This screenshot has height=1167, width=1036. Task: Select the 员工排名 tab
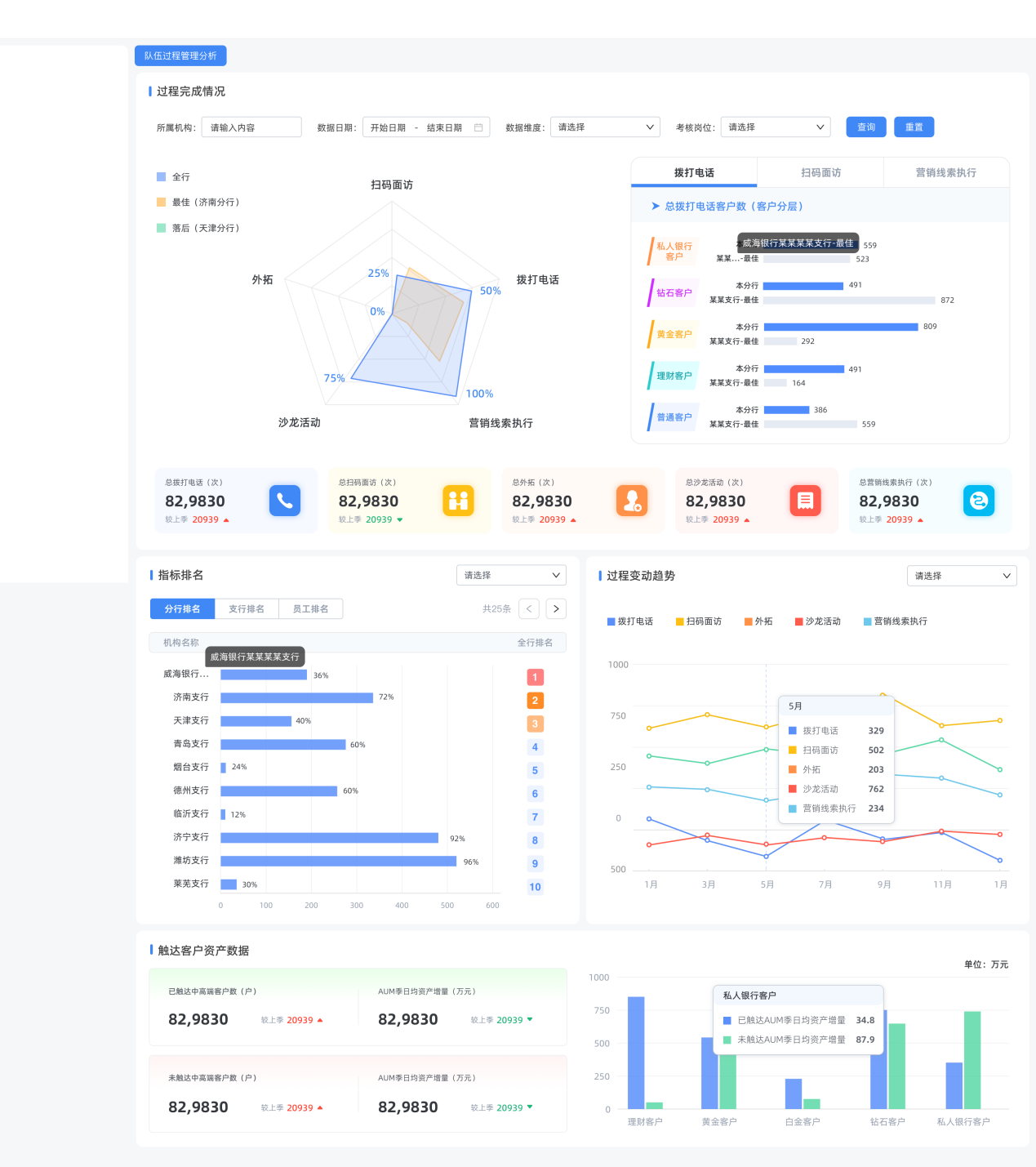pos(310,609)
